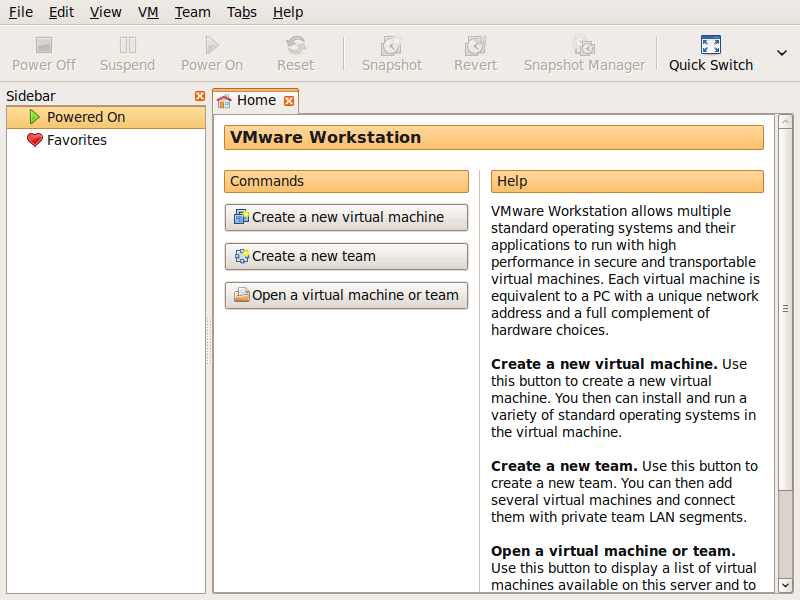Click the Suspend toolbar icon
Image resolution: width=800 pixels, height=600 pixels.
coord(128,45)
